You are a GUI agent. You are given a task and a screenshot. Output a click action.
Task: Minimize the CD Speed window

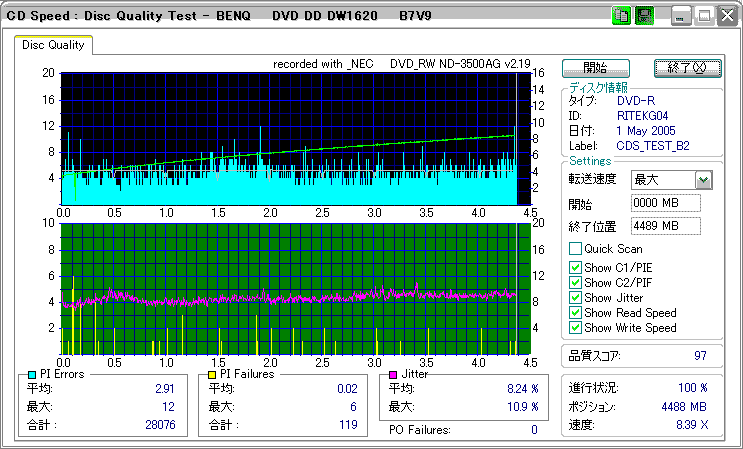[x=681, y=16]
